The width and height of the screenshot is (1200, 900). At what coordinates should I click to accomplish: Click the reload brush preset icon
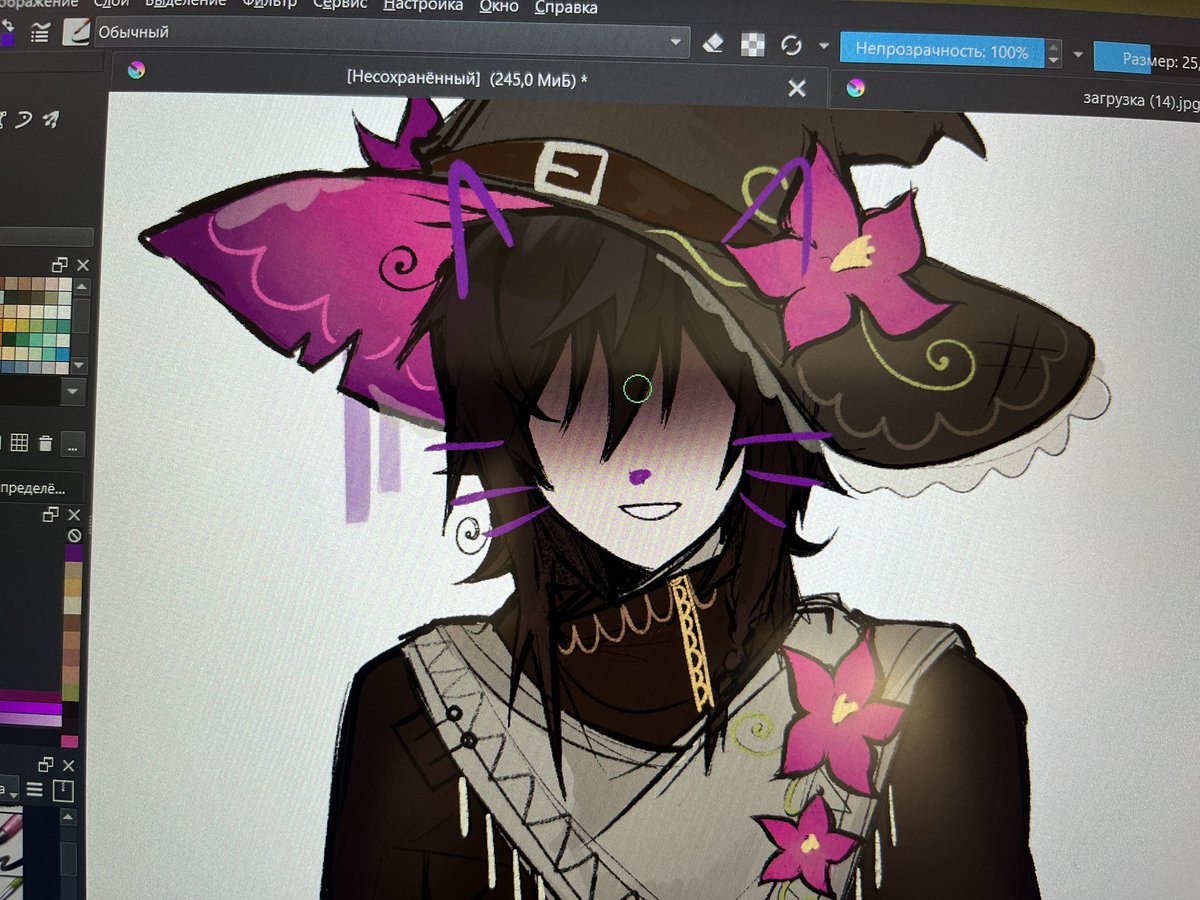click(791, 45)
